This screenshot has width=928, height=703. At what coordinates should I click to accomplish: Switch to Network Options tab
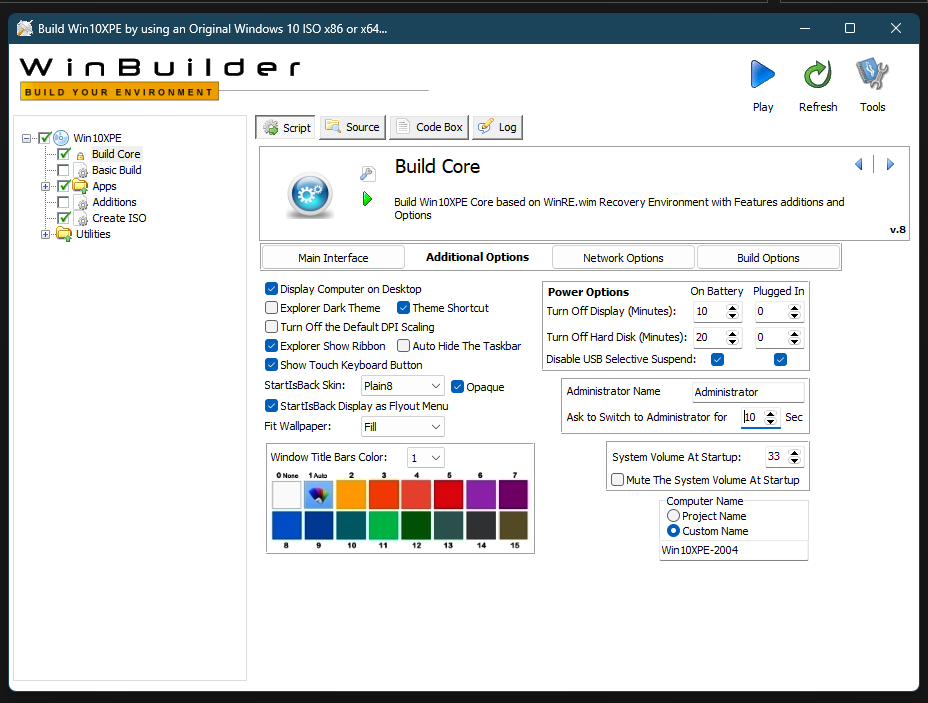point(623,258)
